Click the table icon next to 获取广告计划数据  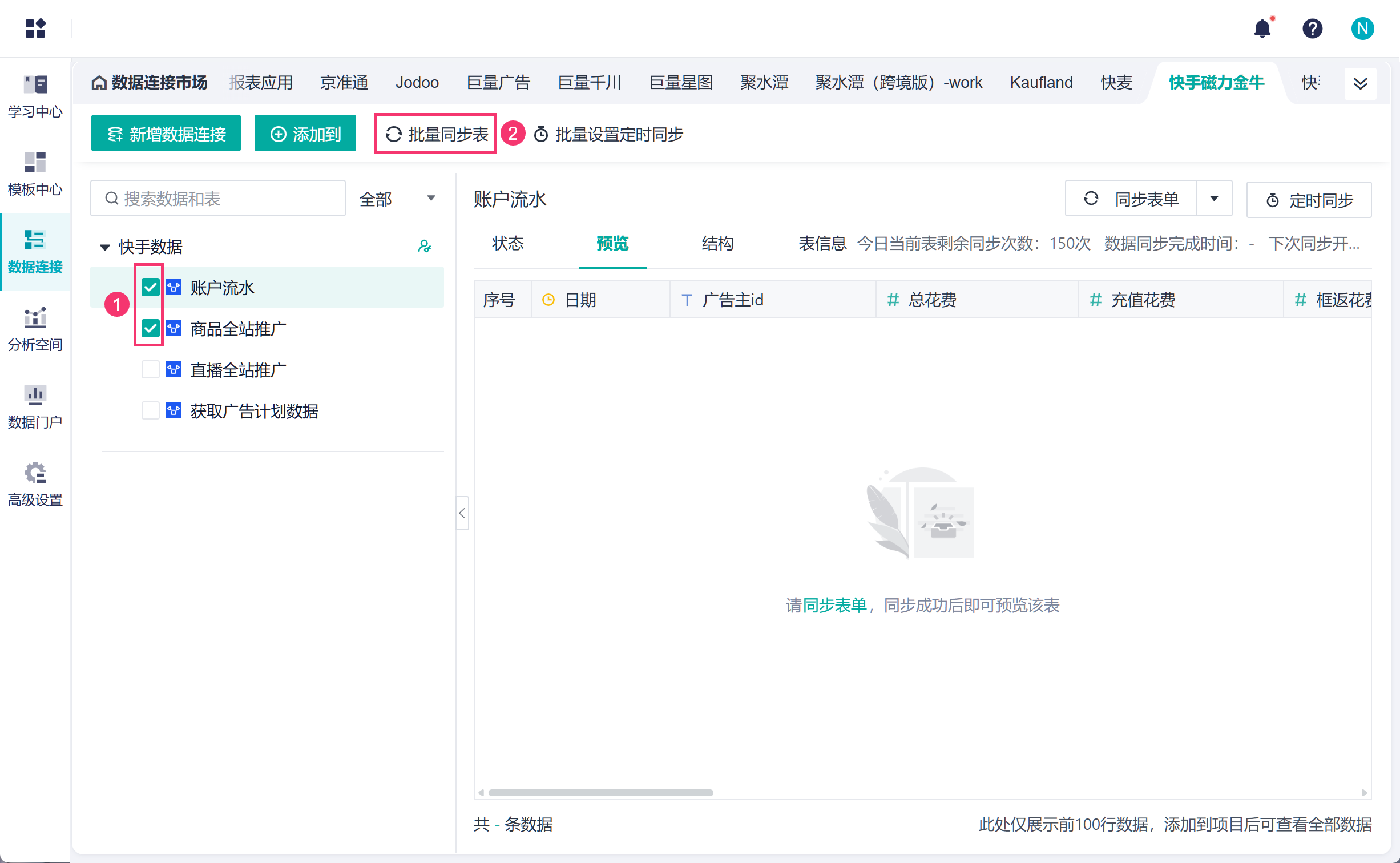pyautogui.click(x=174, y=410)
